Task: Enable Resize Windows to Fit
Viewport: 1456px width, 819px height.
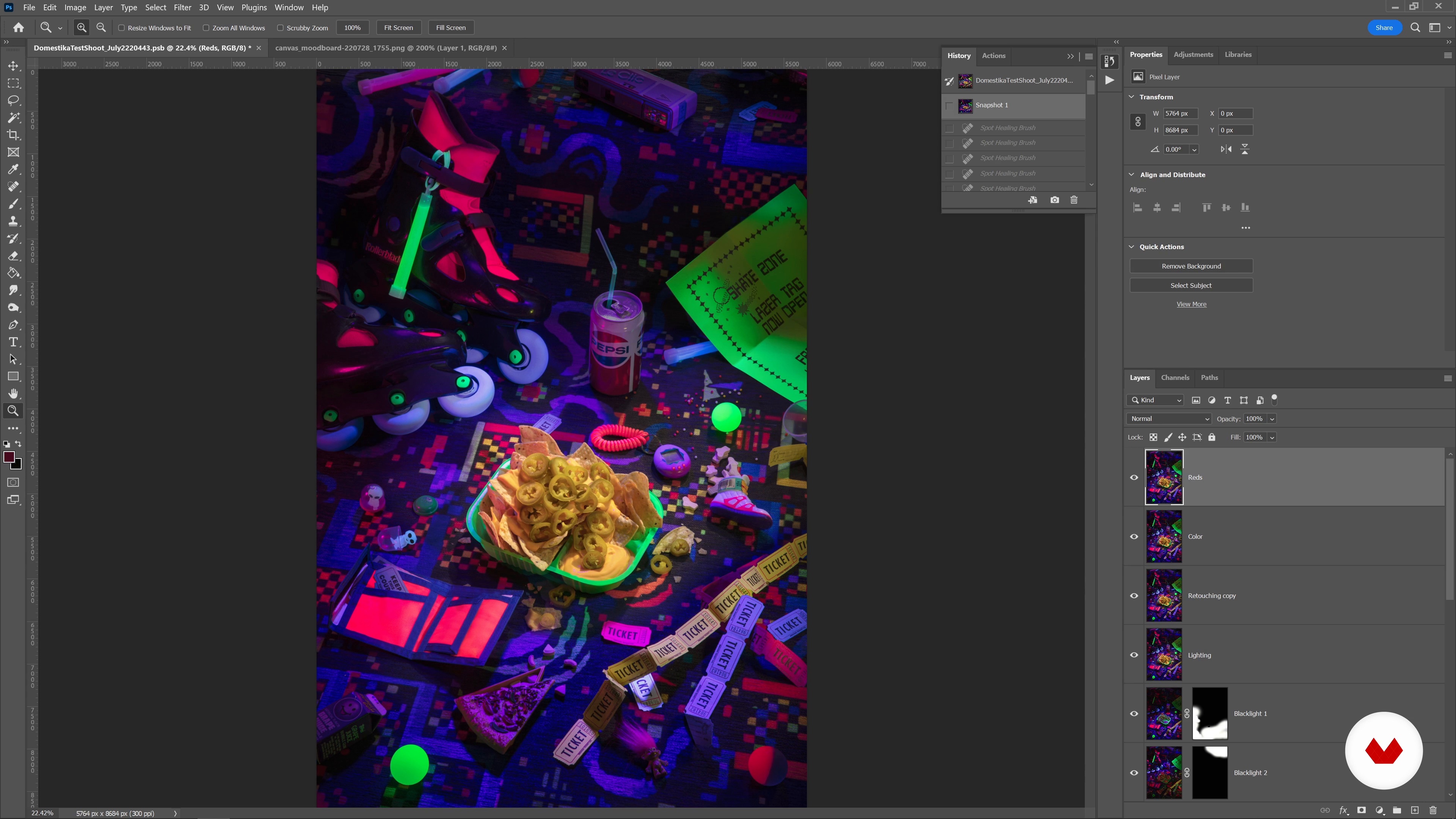Action: [x=121, y=28]
